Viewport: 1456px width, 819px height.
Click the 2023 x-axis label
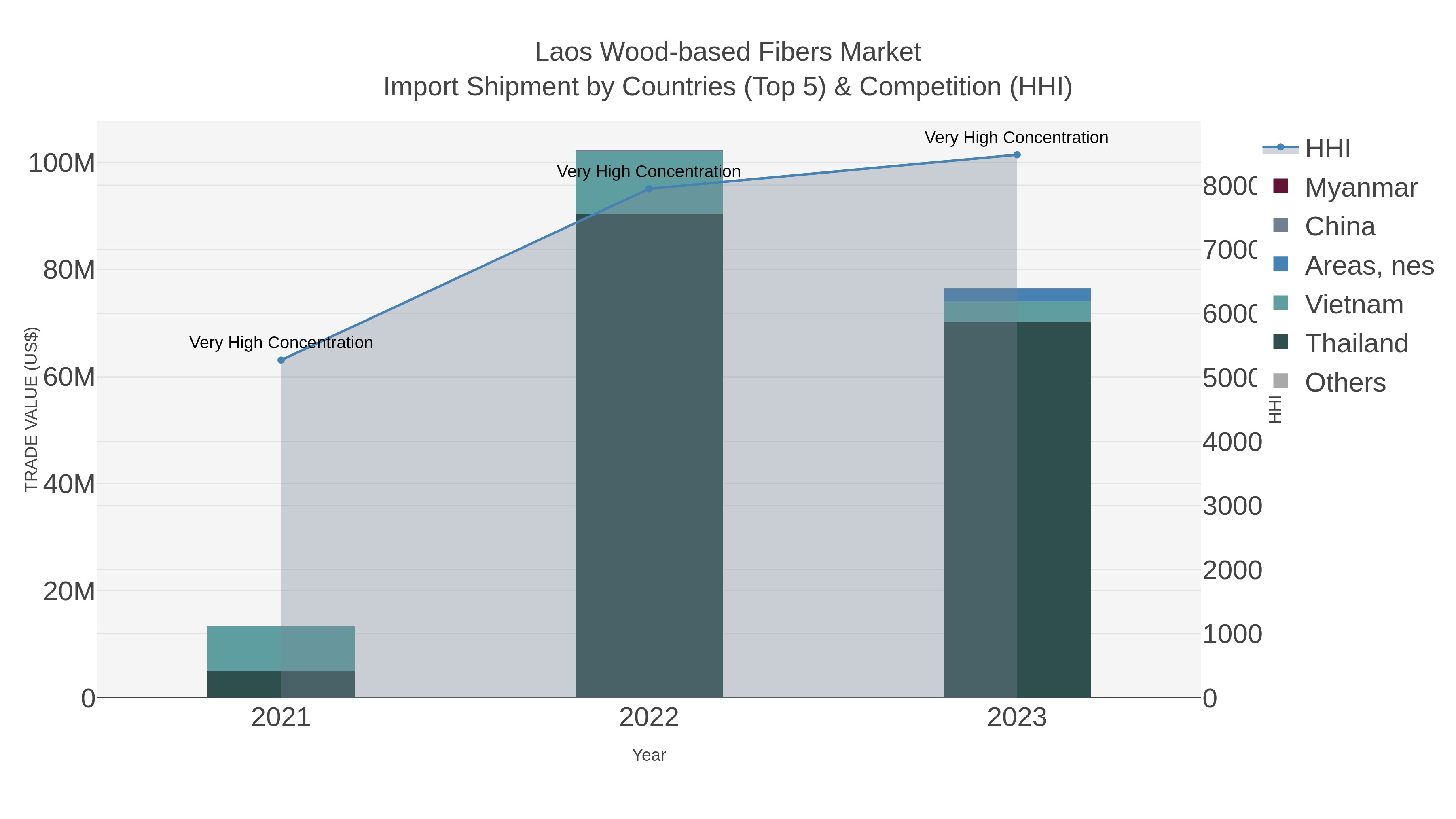[1017, 718]
